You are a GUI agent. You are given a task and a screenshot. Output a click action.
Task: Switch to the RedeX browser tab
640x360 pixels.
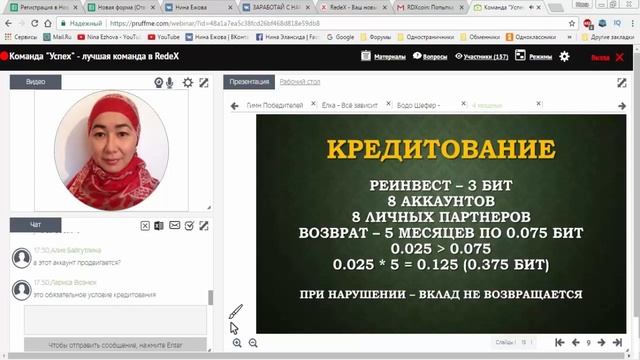pyautogui.click(x=352, y=7)
